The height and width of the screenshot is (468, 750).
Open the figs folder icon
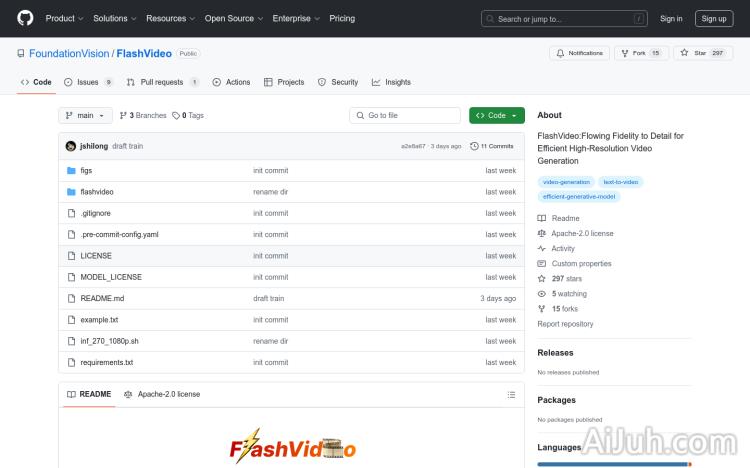71,170
